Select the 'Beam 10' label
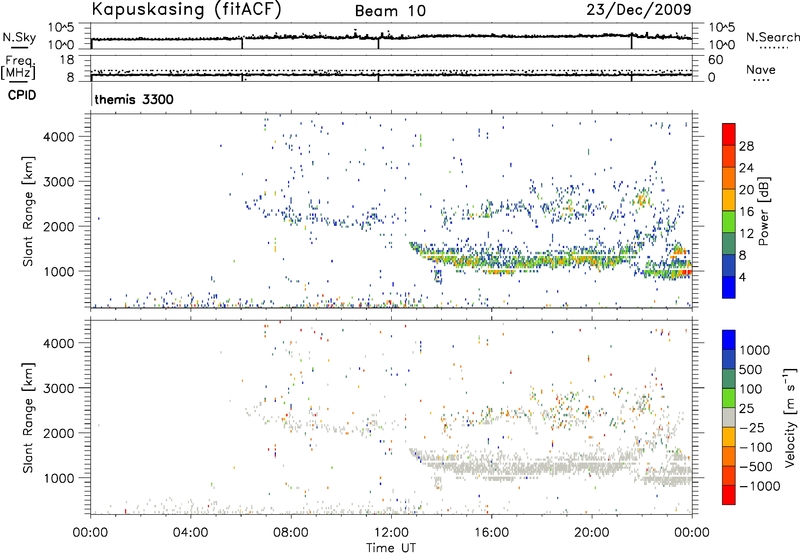800x554 pixels. click(390, 11)
